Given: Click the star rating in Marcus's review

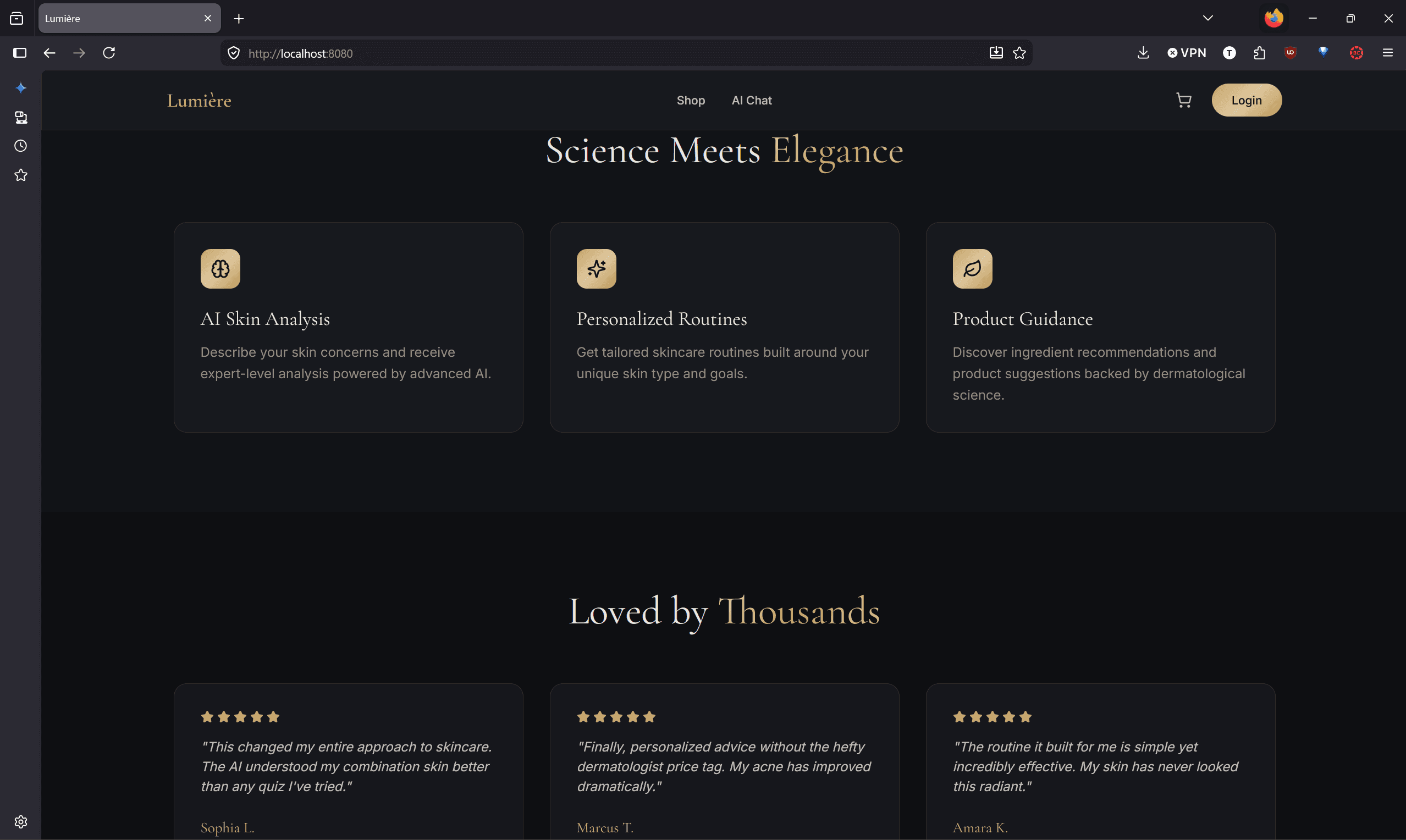Looking at the screenshot, I should 616,717.
